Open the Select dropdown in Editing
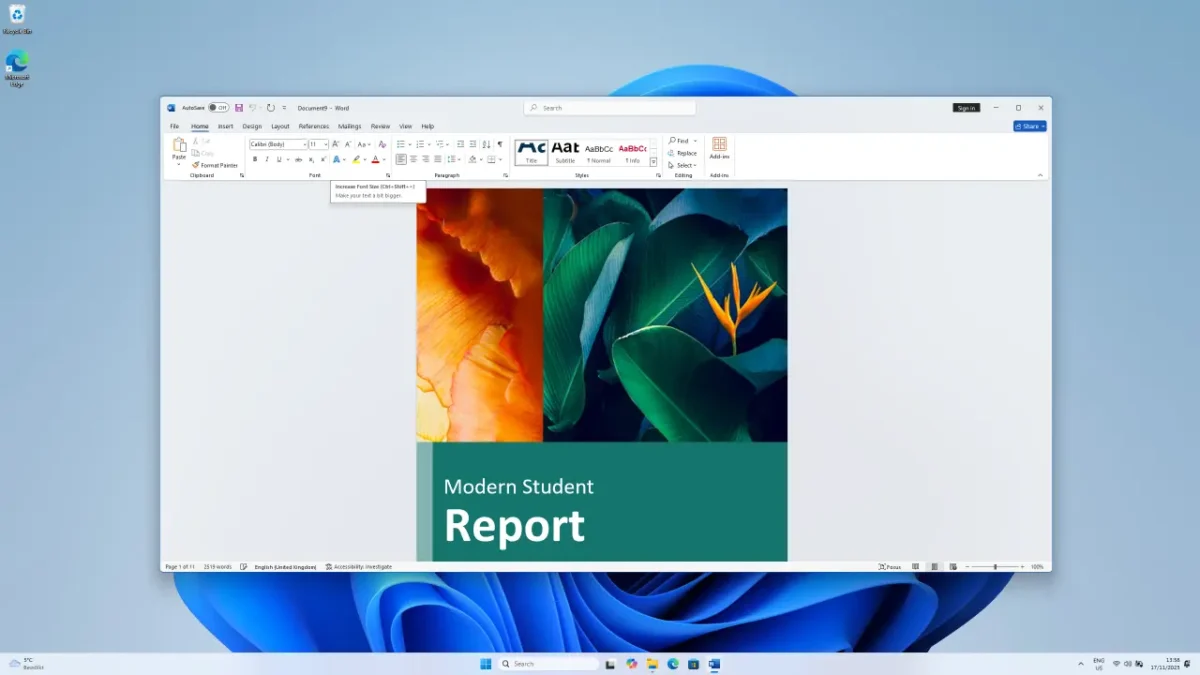This screenshot has height=675, width=1200. tap(683, 165)
